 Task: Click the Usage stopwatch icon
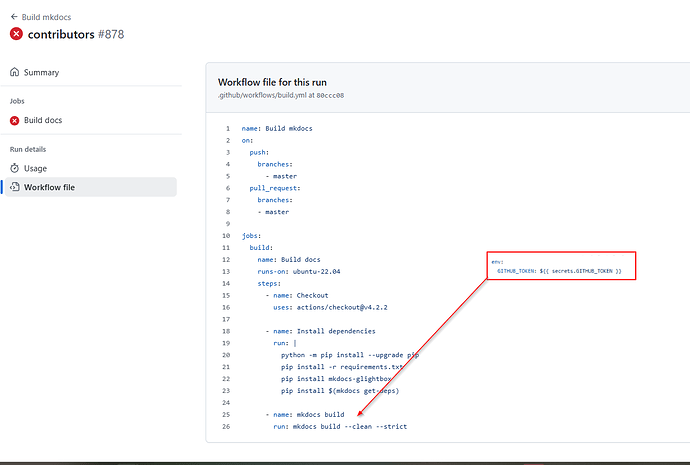pyautogui.click(x=15, y=168)
